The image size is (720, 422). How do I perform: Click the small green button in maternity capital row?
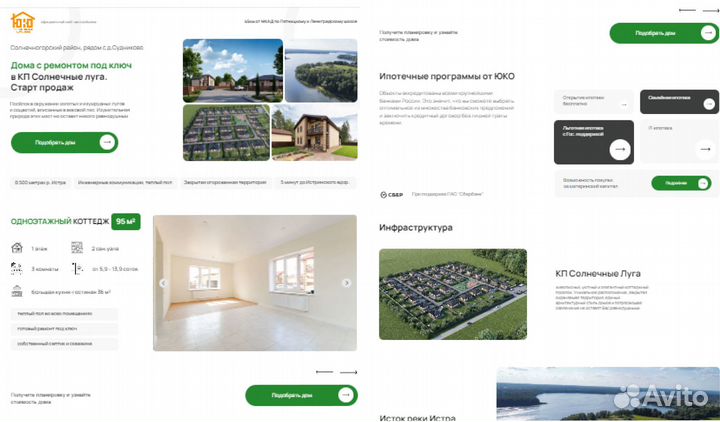681,183
